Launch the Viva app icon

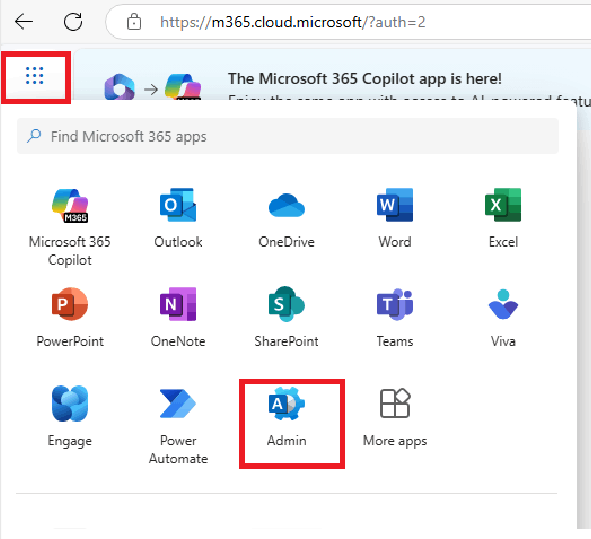503,304
